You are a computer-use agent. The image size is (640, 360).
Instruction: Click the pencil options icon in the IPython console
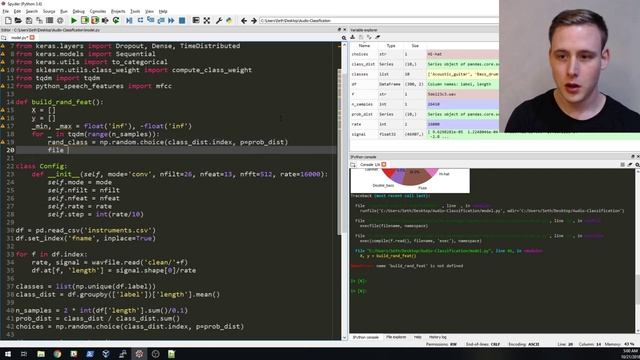(x=630, y=164)
